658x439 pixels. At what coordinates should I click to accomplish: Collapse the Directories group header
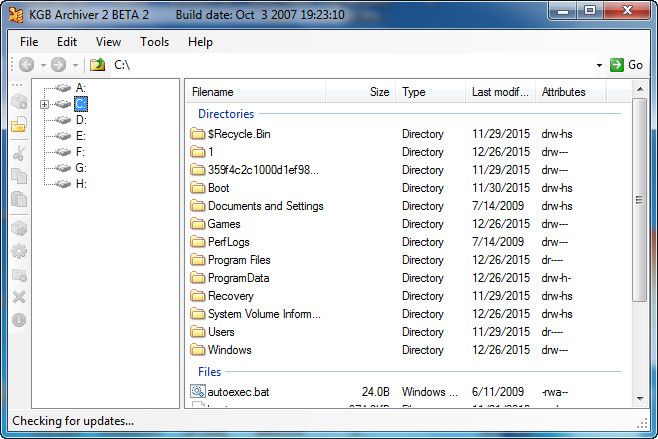pyautogui.click(x=226, y=114)
